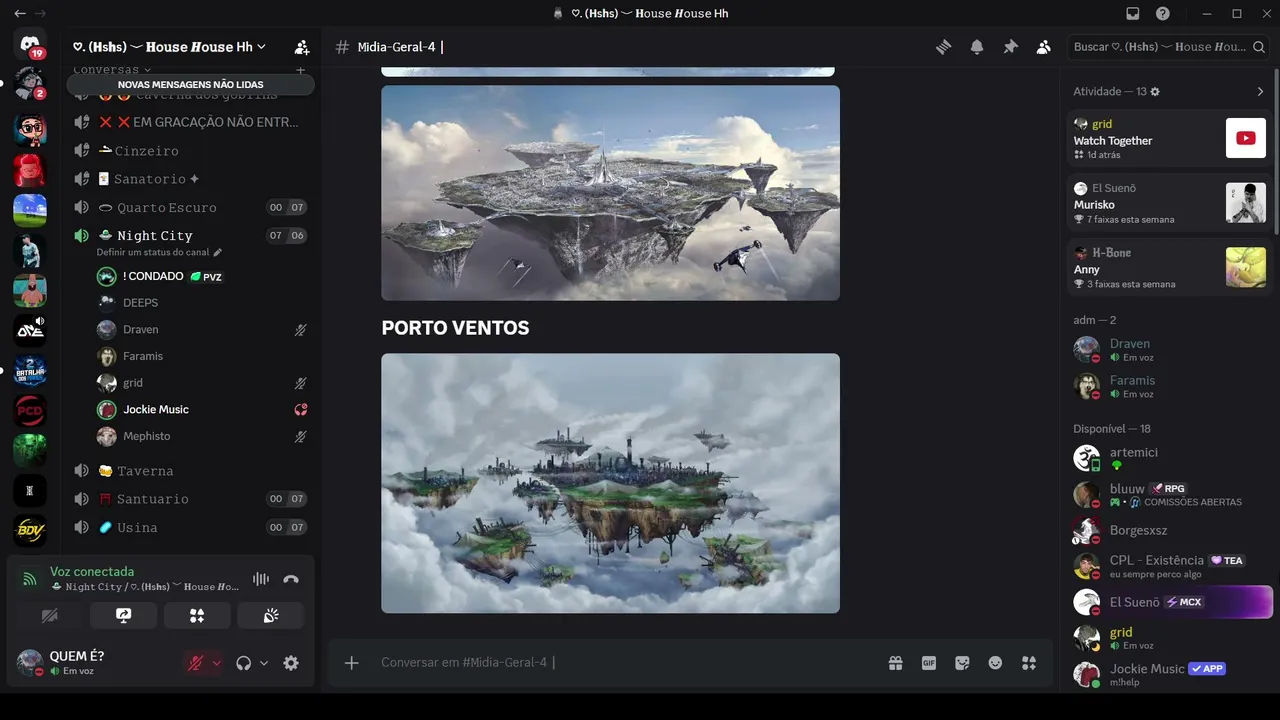Screen dimensions: 1280x720
Task: Open bluuw's profile in member list
Action: 1170,494
